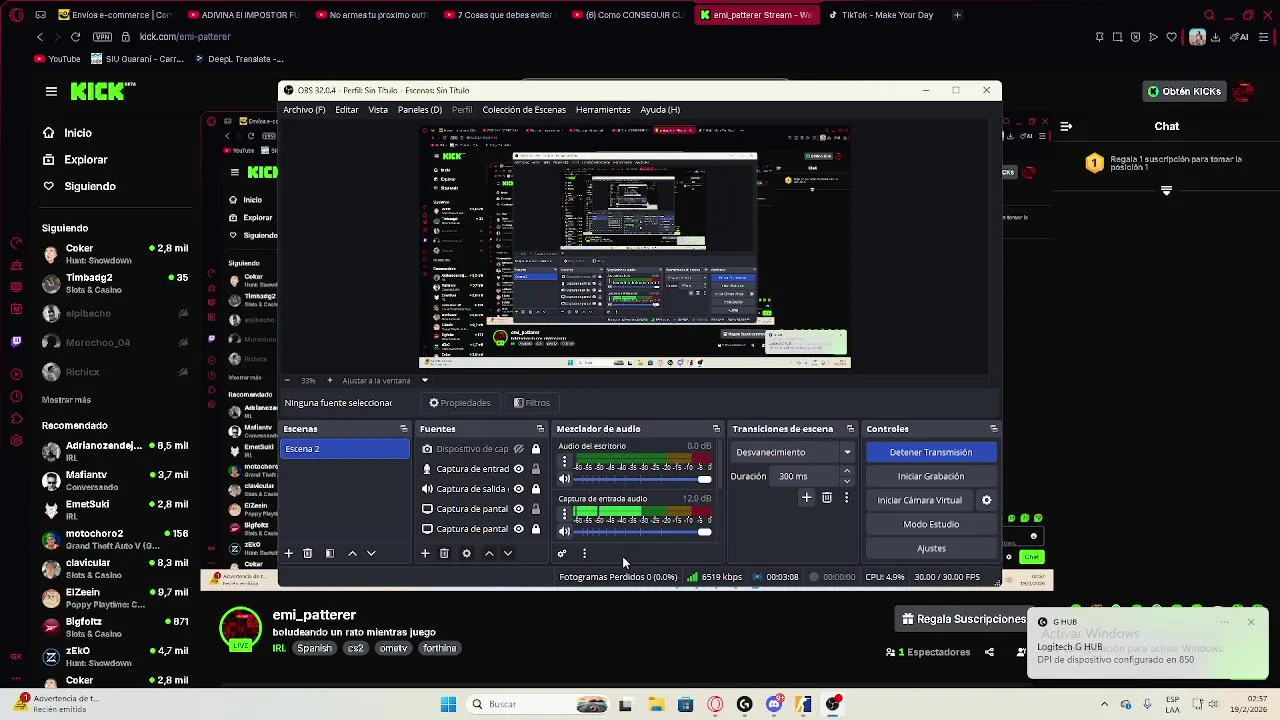1280x720 pixels.
Task: Click Iniciar Grabación button
Action: point(931,477)
